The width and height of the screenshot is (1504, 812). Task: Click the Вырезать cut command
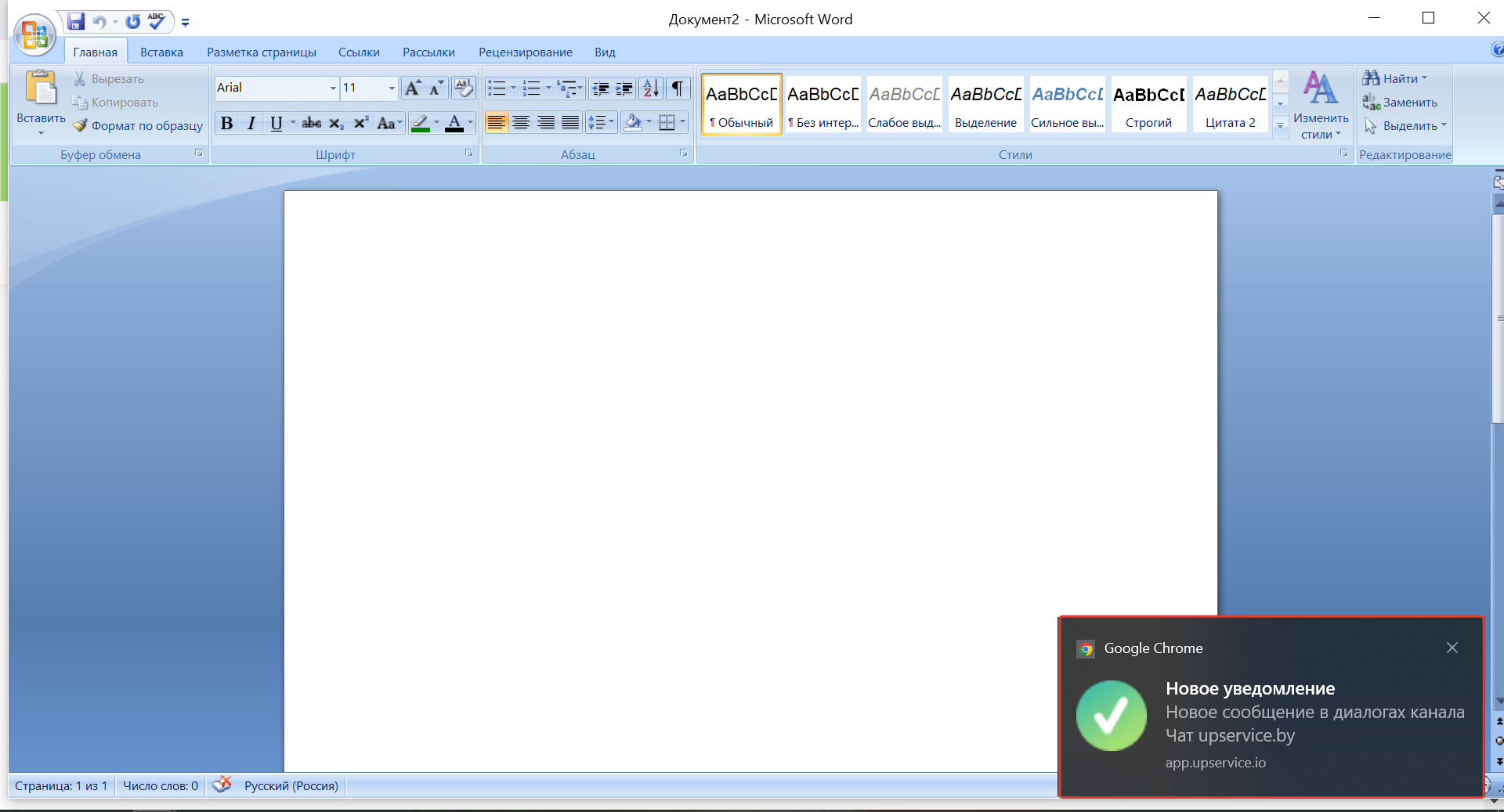[x=109, y=78]
